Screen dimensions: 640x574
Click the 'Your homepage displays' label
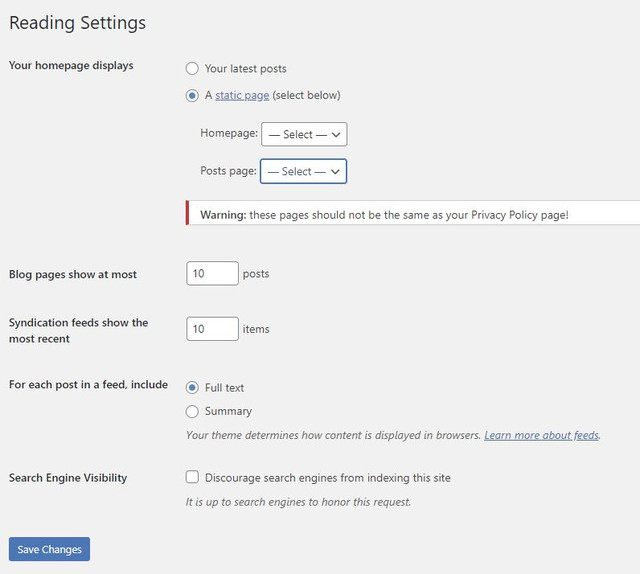71,65
